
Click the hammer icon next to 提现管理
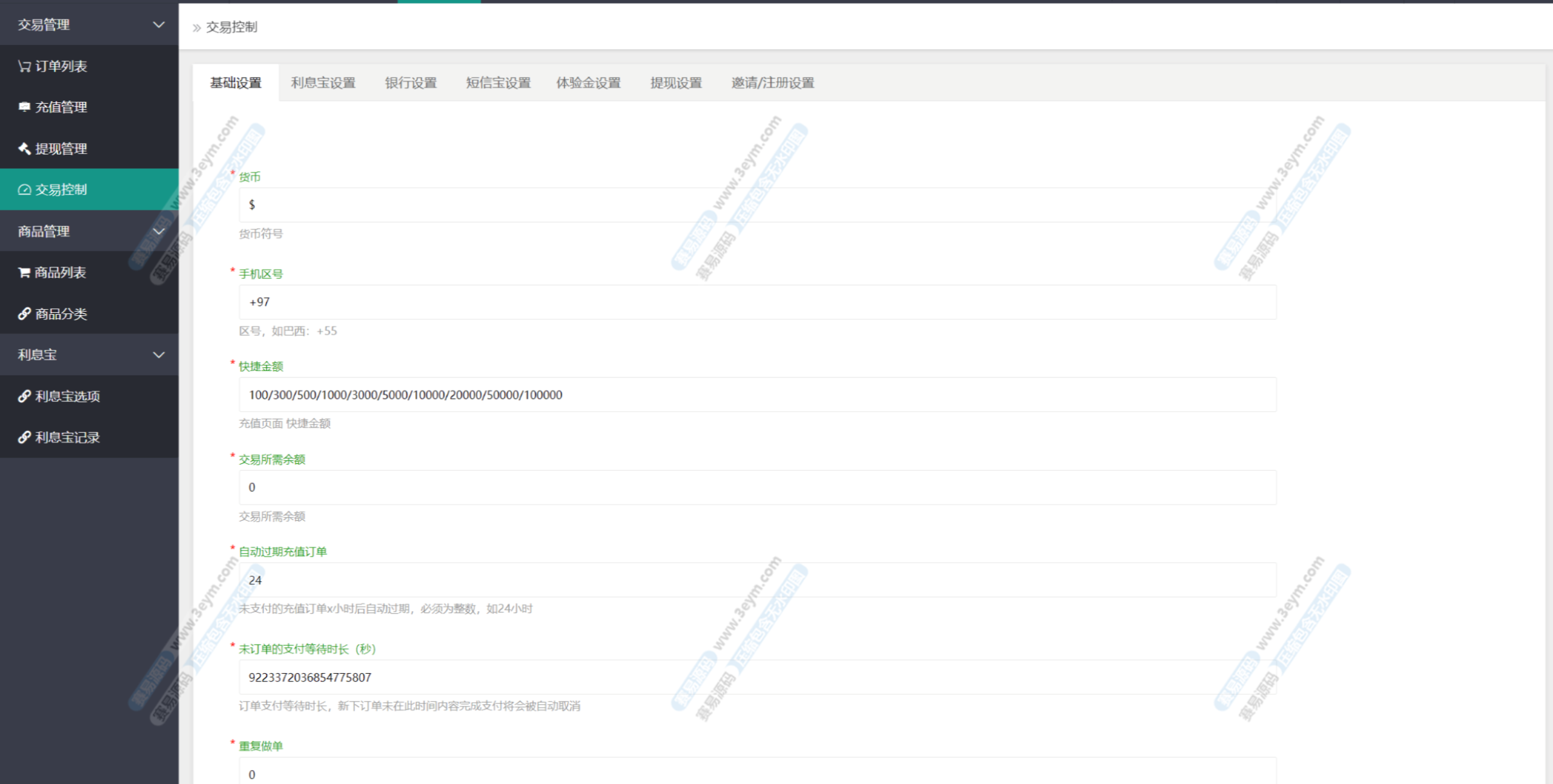(x=24, y=149)
